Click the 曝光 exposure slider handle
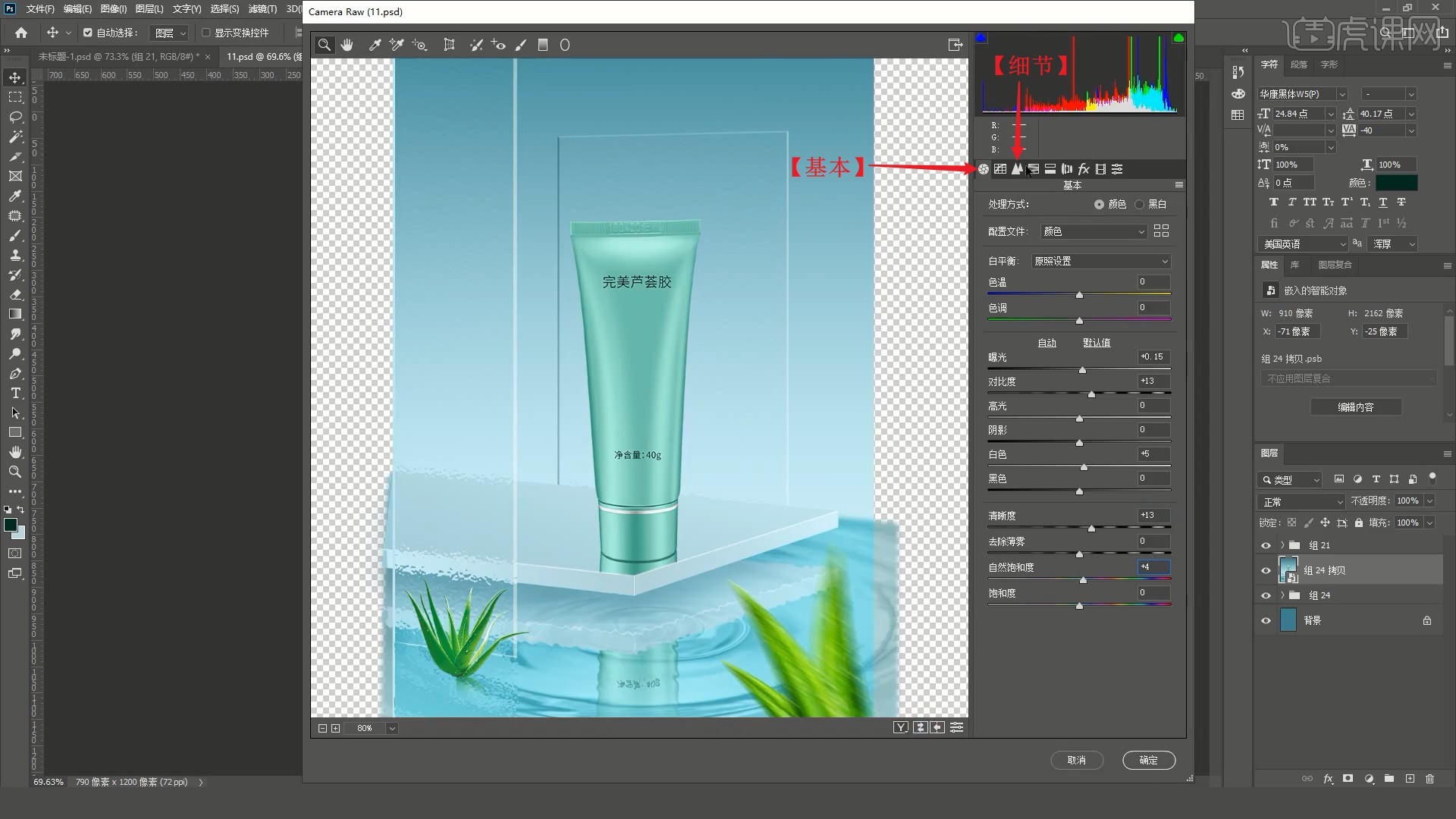This screenshot has width=1456, height=819. coord(1082,370)
